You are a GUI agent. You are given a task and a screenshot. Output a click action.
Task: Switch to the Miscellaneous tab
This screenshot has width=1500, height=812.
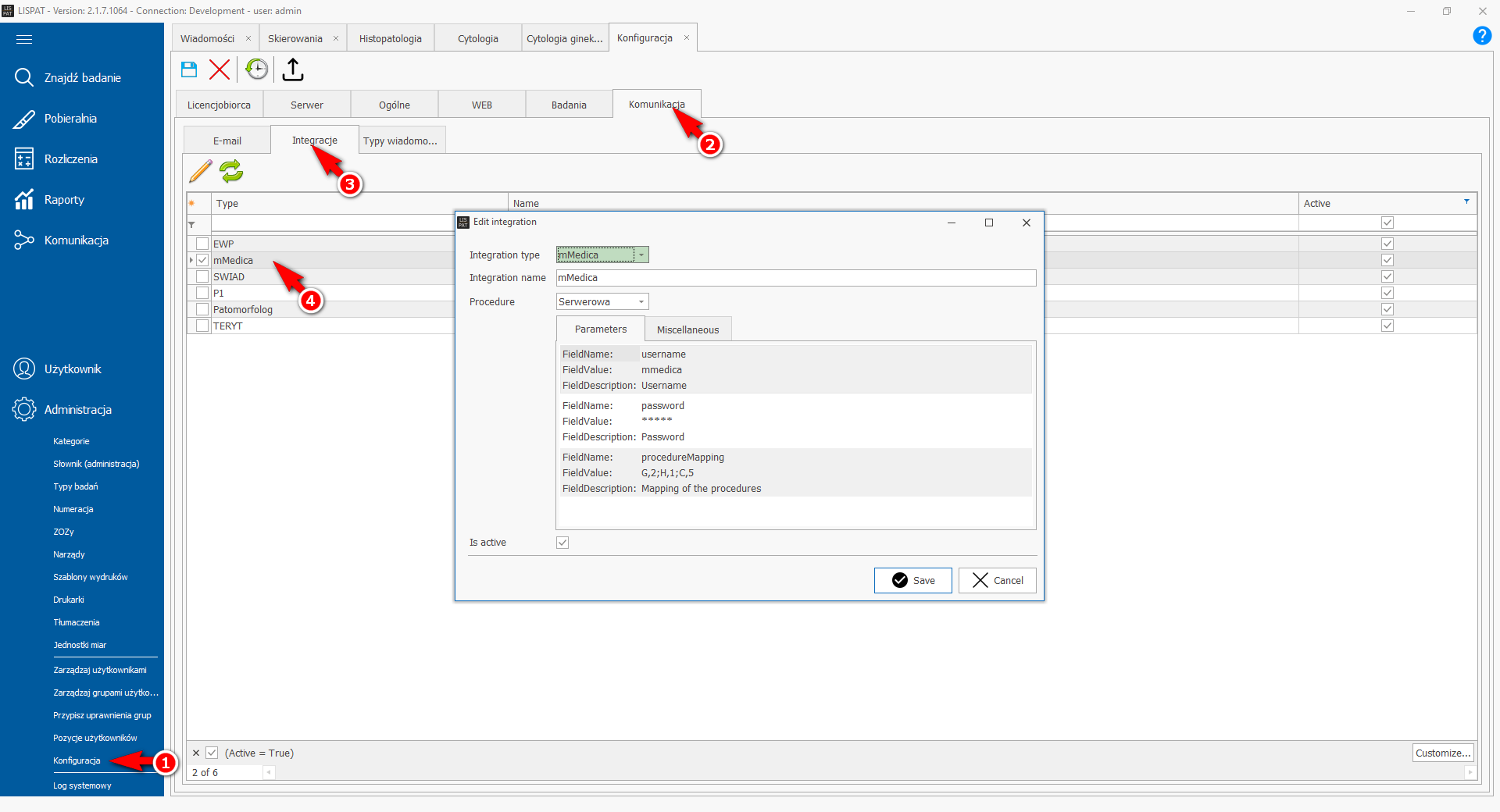pyautogui.click(x=687, y=329)
